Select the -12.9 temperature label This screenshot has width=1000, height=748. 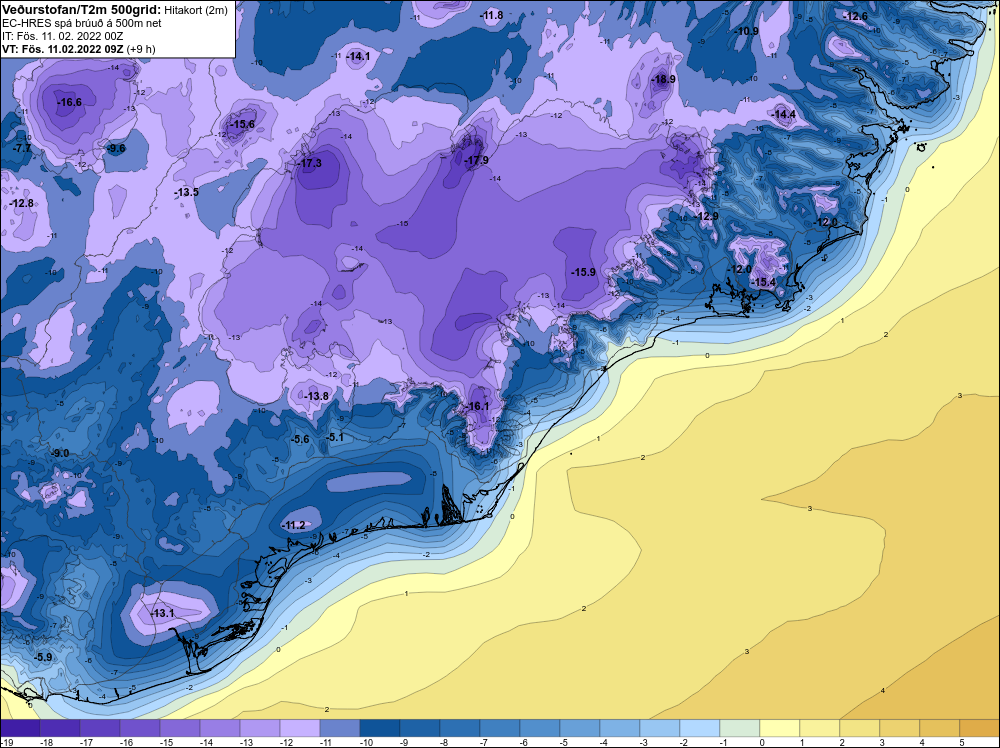coord(707,217)
